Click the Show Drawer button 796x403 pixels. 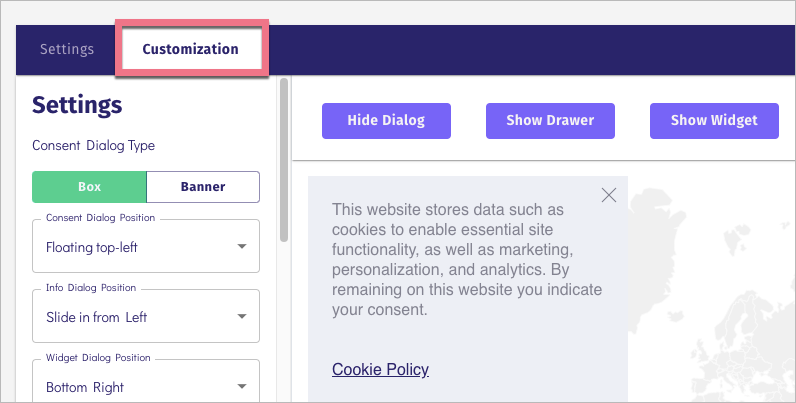pyautogui.click(x=550, y=121)
